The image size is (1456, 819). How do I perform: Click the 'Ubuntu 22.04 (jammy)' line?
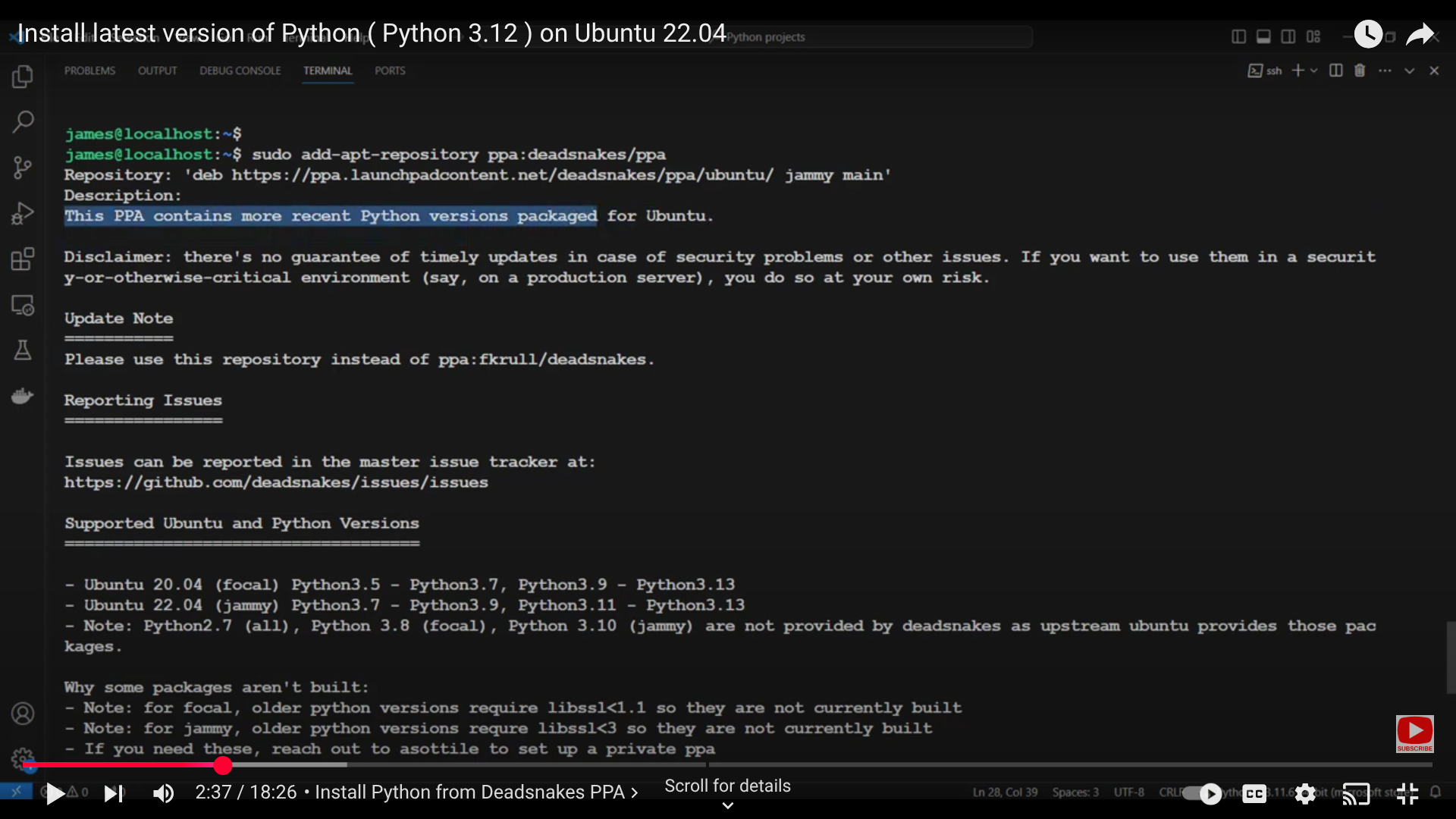coord(405,605)
